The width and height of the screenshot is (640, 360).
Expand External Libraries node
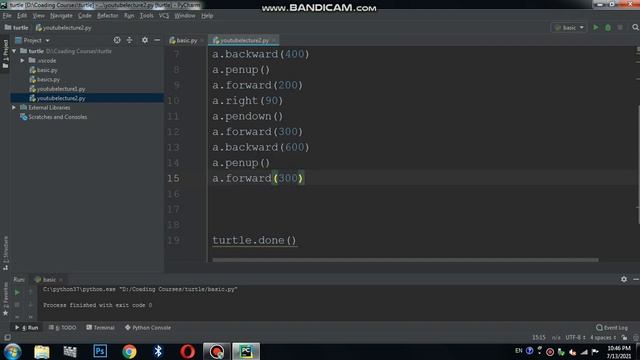click(x=14, y=107)
